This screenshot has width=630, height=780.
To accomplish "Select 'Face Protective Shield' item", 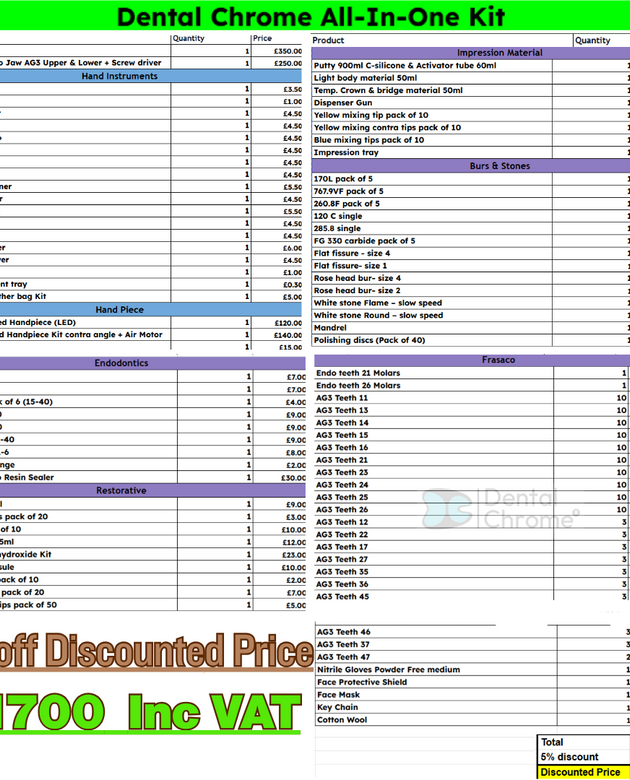I will point(362,682).
